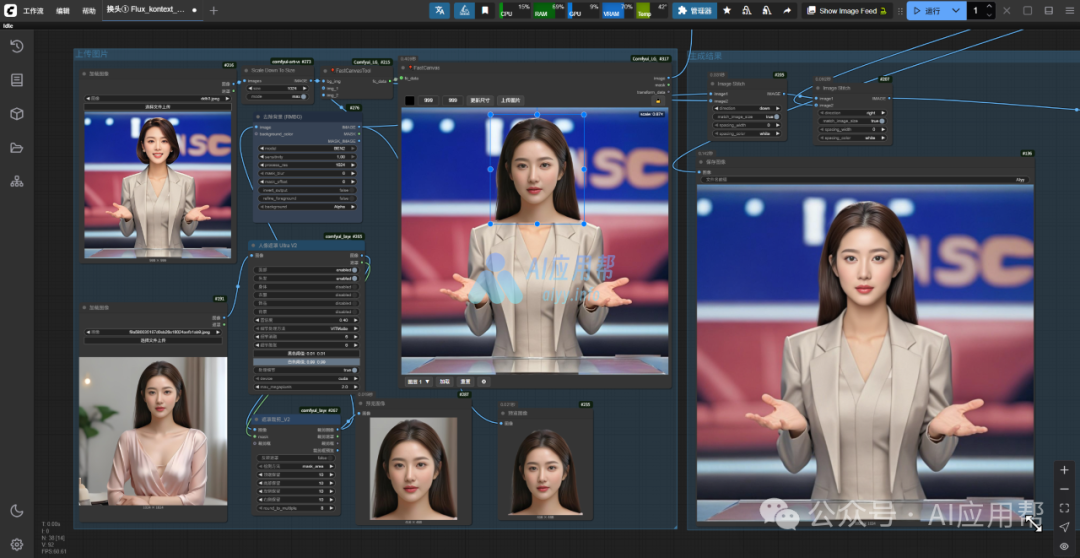
Task: Toggle bottom panel icon in top bar
Action: [x=1048, y=10]
